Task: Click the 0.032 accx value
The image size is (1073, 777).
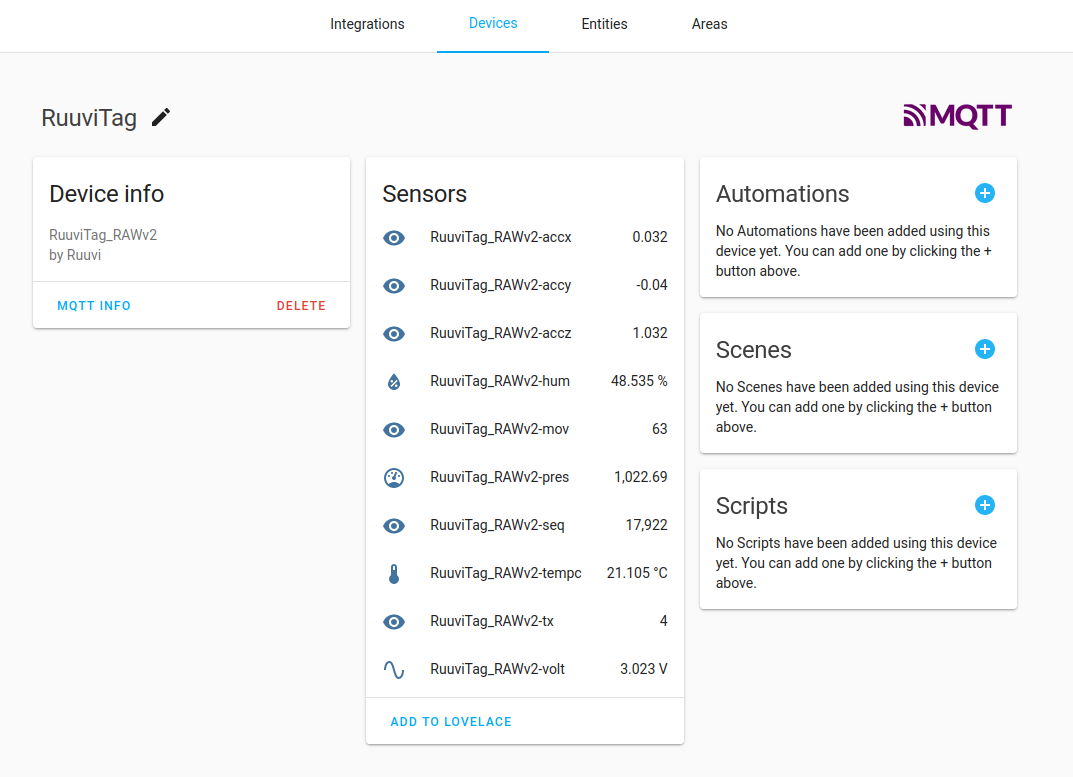Action: 649,237
